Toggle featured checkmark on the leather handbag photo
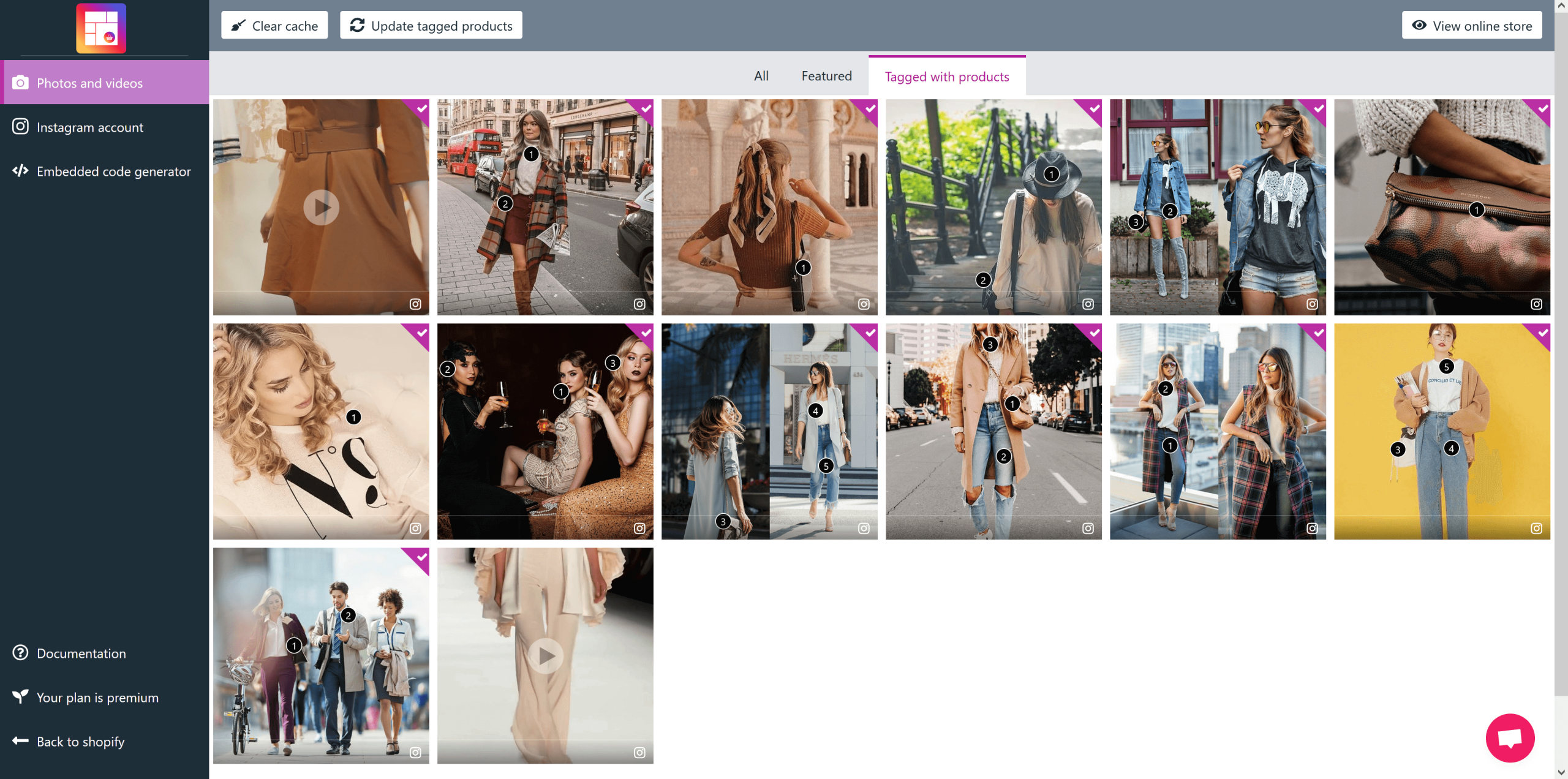1568x779 pixels. (1543, 108)
